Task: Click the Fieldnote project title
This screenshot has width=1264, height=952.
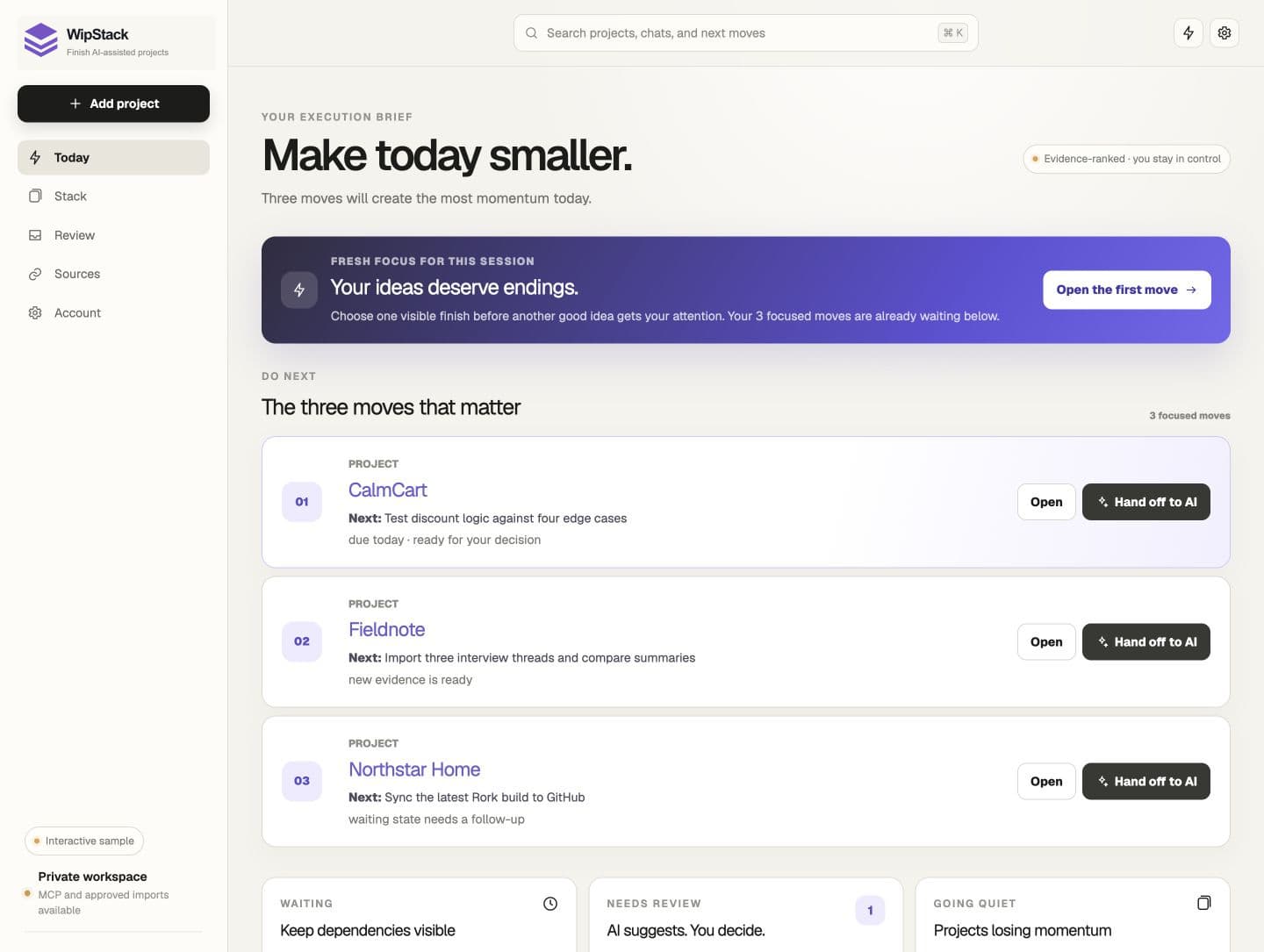Action: [386, 630]
